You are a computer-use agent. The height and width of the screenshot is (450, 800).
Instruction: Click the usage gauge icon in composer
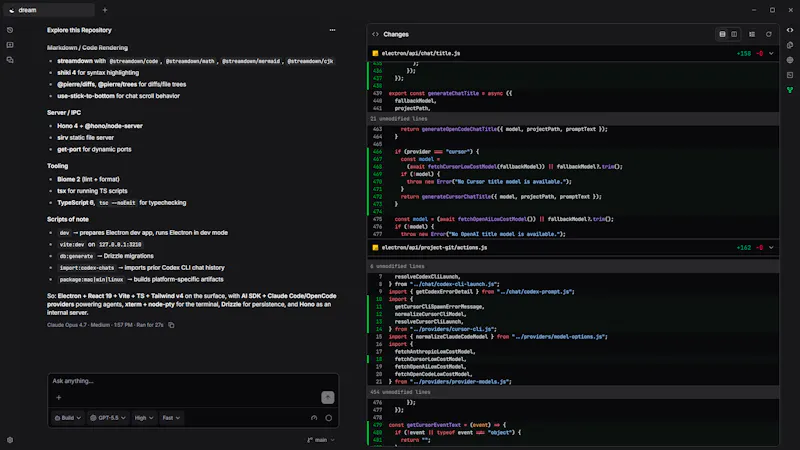314,418
